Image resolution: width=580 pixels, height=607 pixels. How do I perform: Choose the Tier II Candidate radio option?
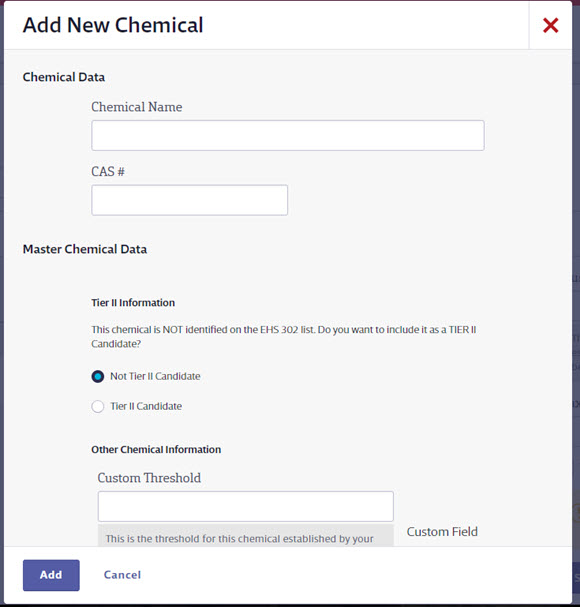click(98, 406)
